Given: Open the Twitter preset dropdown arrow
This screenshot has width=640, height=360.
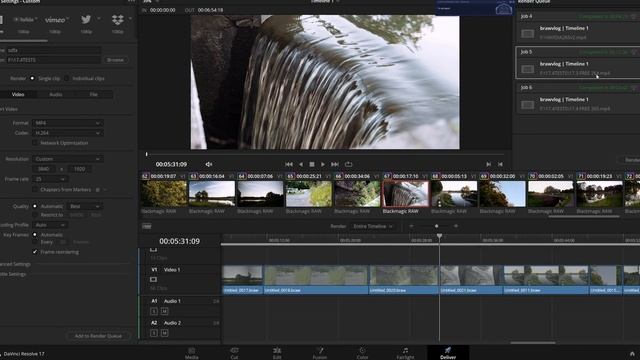Looking at the screenshot, I should coord(98,19).
